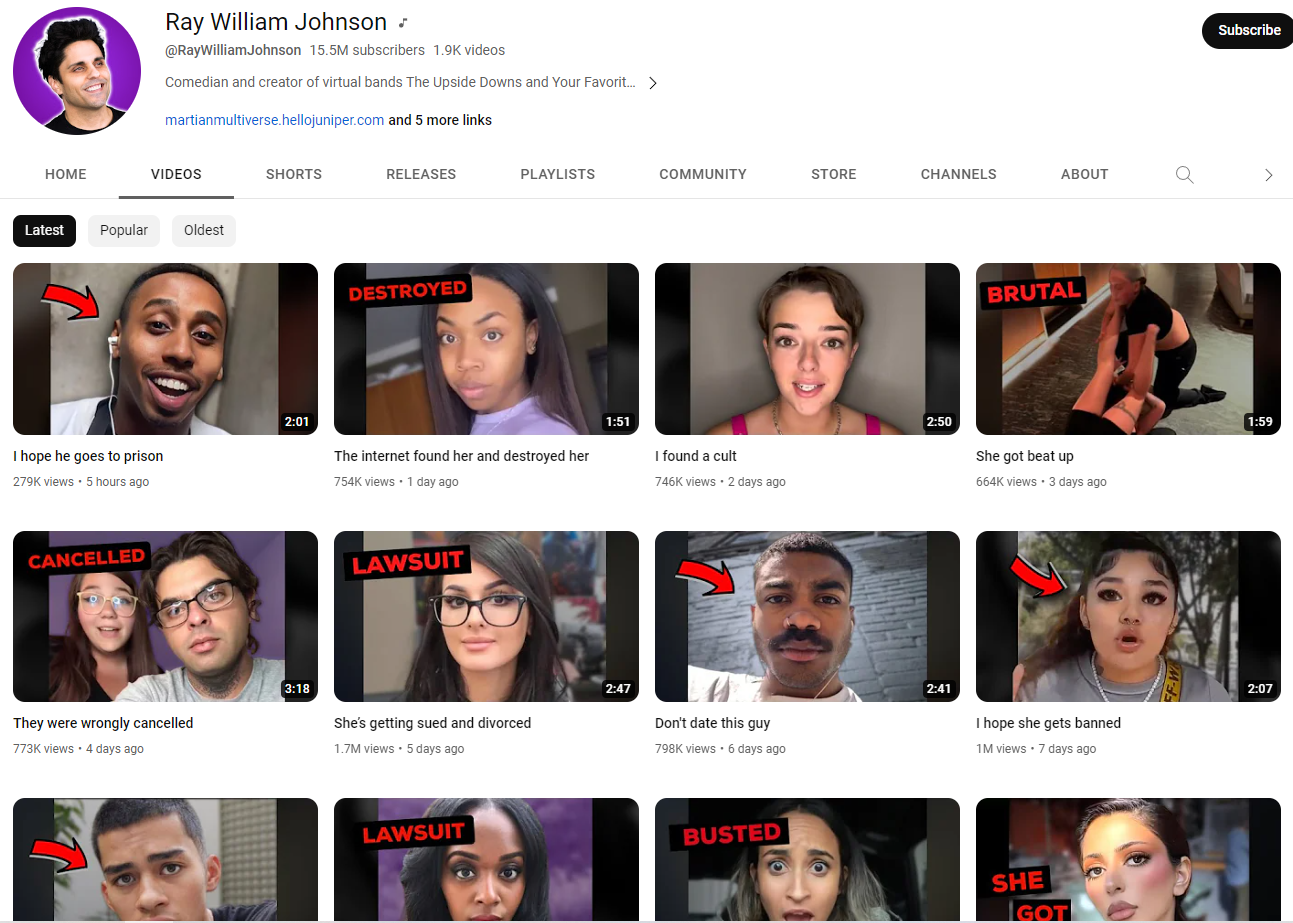Image resolution: width=1293 pixels, height=923 pixels.
Task: Click the music note badge beside channel name
Action: click(403, 23)
